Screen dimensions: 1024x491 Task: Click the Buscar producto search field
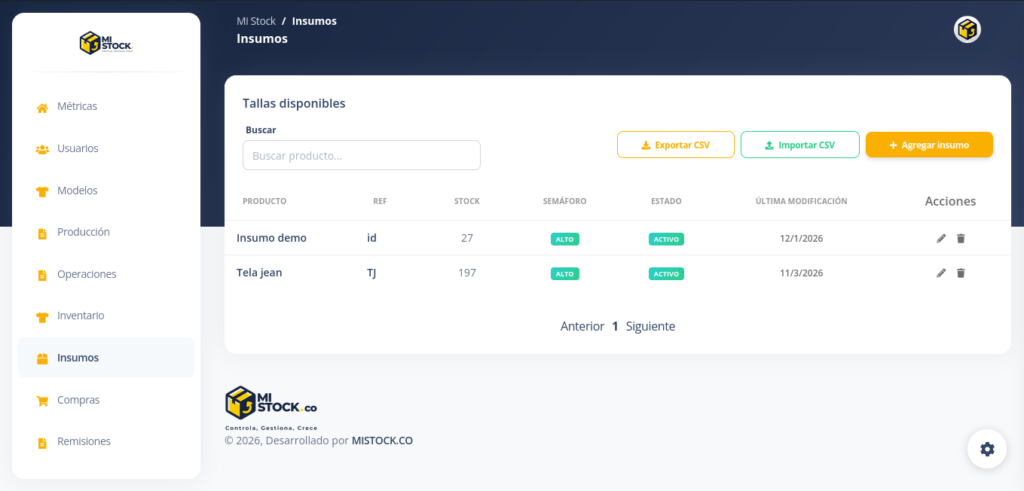click(x=361, y=156)
